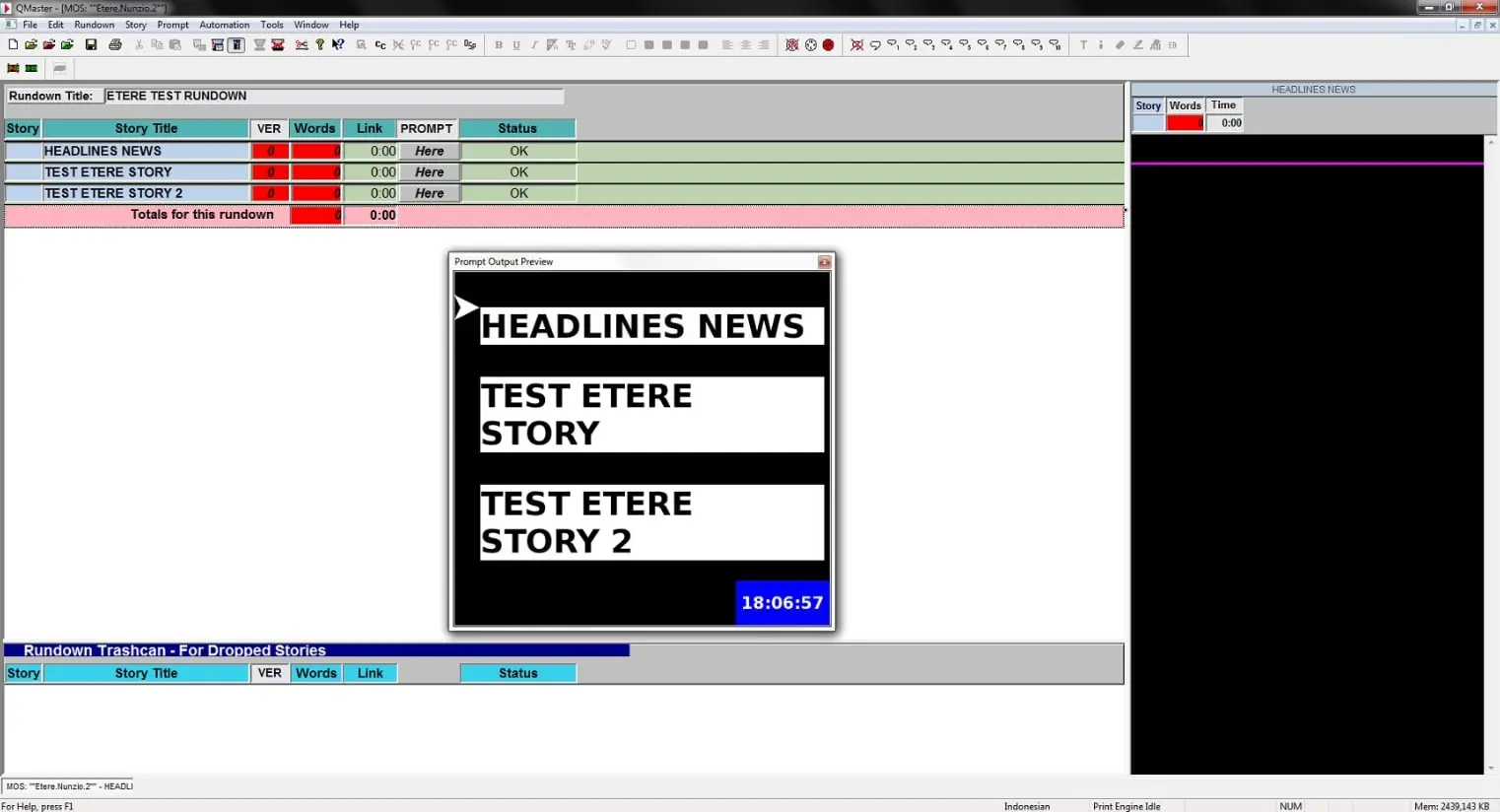Click the Save floppy disk icon
The height and width of the screenshot is (812, 1500).
pos(91,44)
